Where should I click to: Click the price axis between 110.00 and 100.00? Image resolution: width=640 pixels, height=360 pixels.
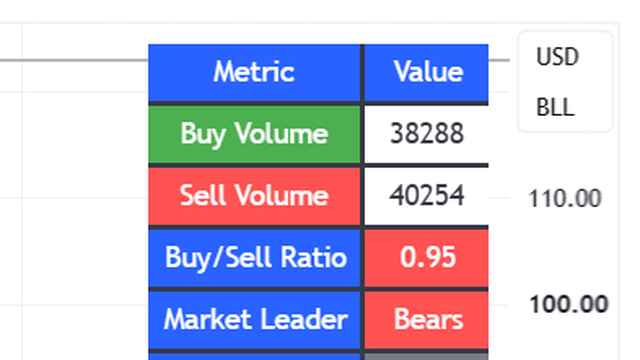coord(565,251)
